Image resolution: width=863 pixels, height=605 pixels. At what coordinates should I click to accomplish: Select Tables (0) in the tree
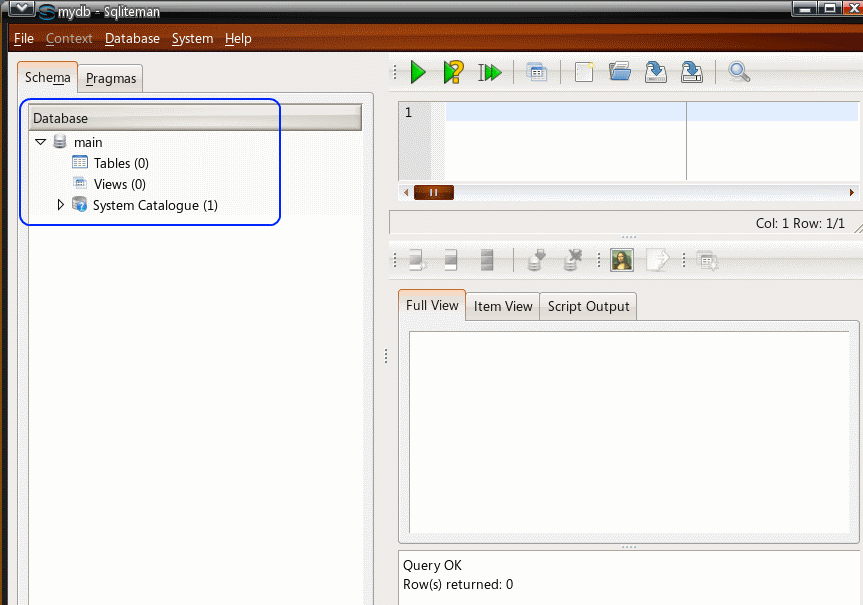click(x=121, y=163)
